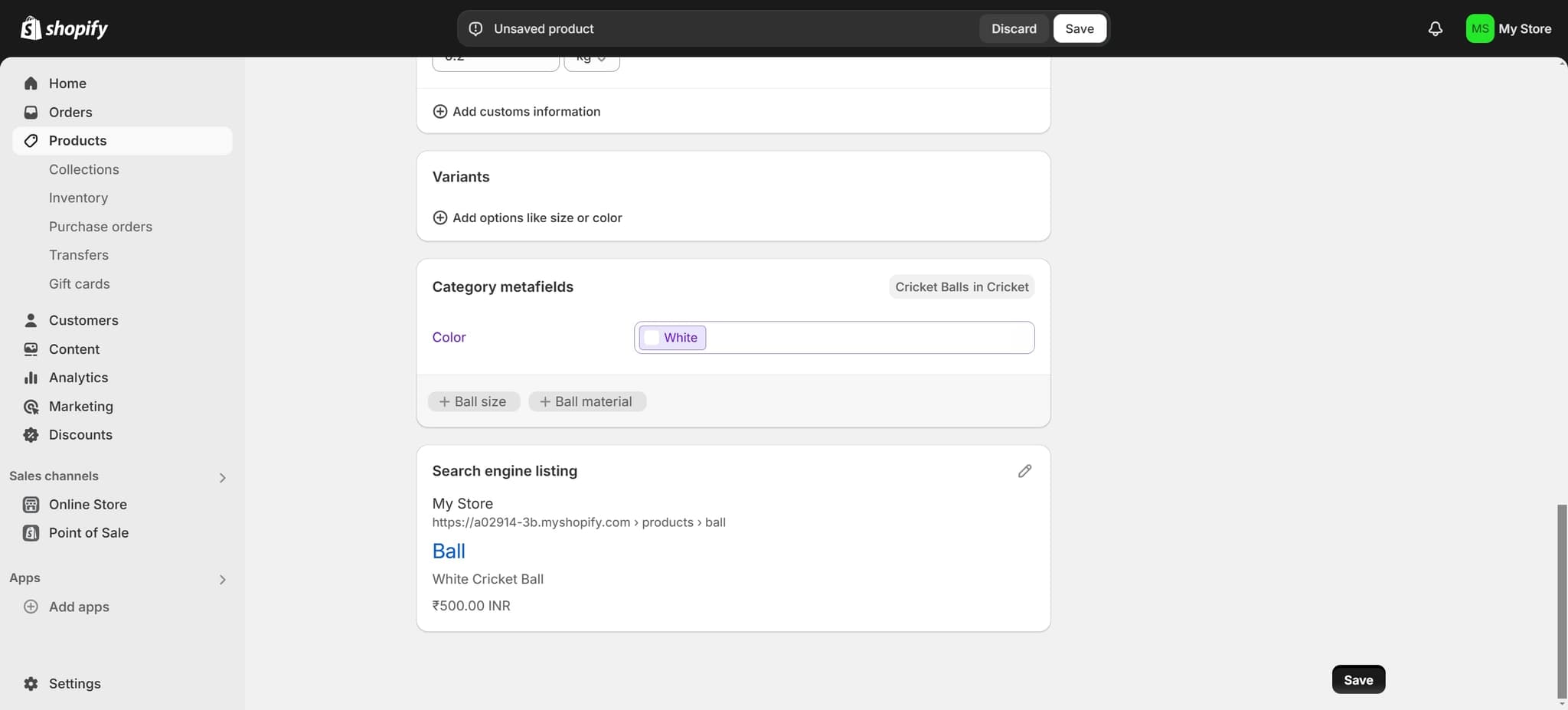Select the White color swatch tag
This screenshot has height=710, width=1568.
pos(672,338)
